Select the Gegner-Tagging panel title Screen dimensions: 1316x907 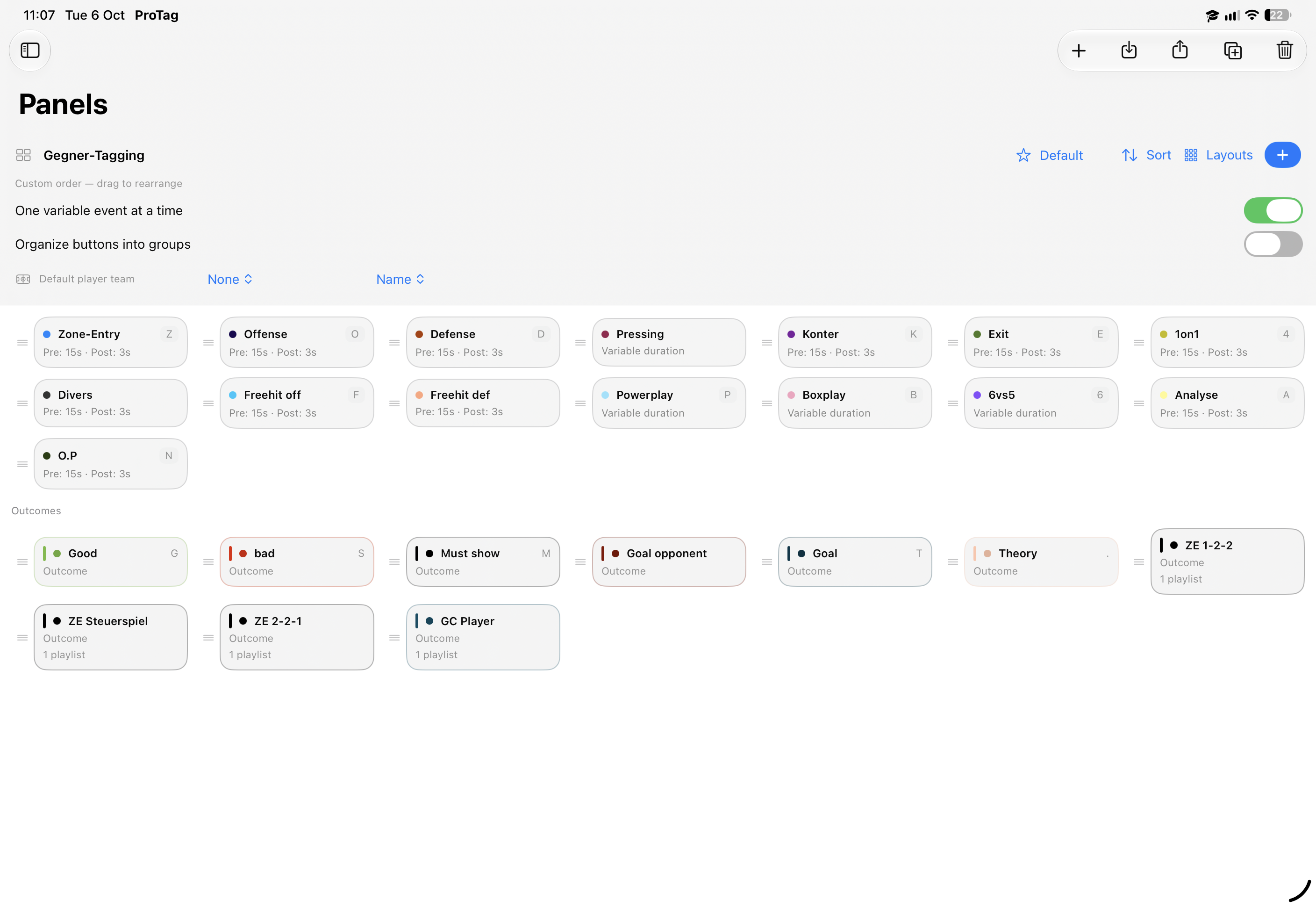coord(94,155)
